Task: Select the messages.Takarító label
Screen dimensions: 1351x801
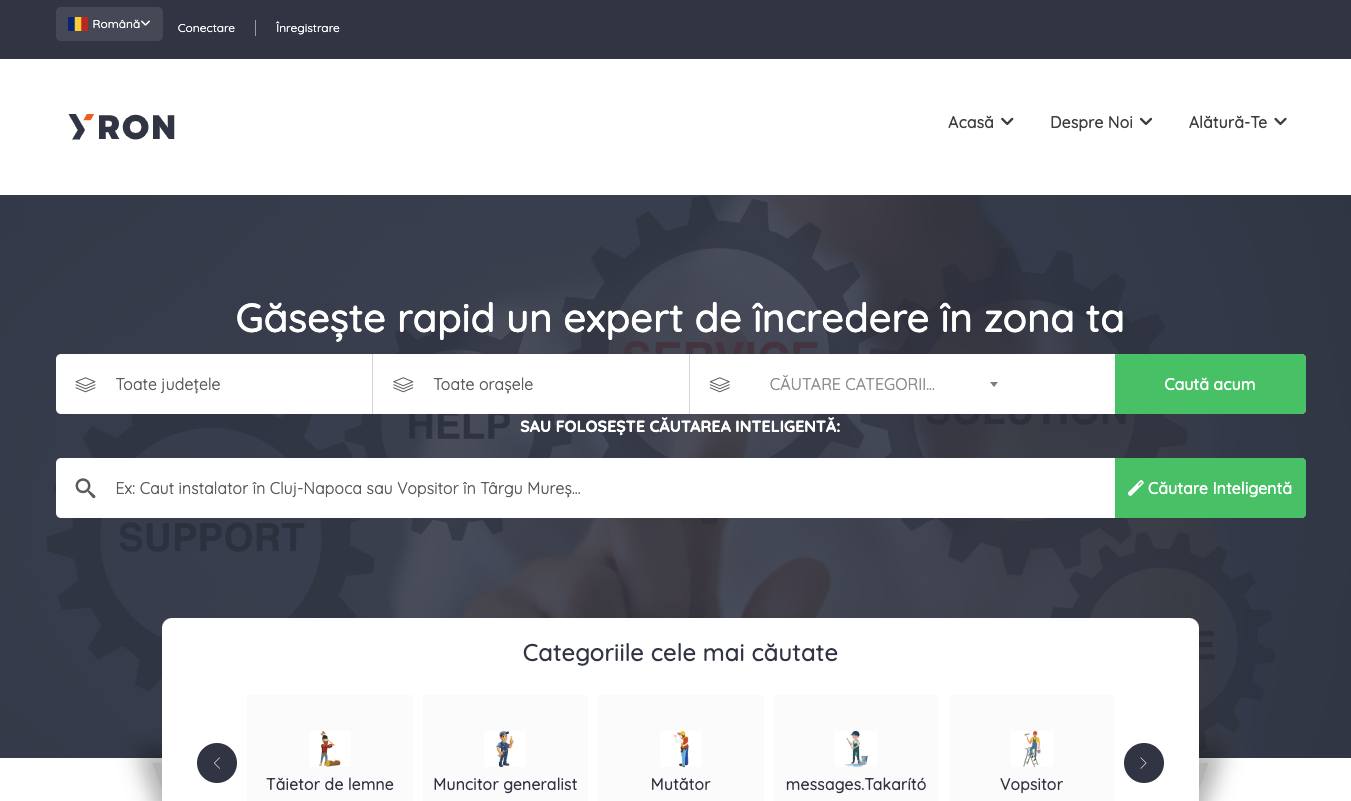Action: click(x=856, y=784)
